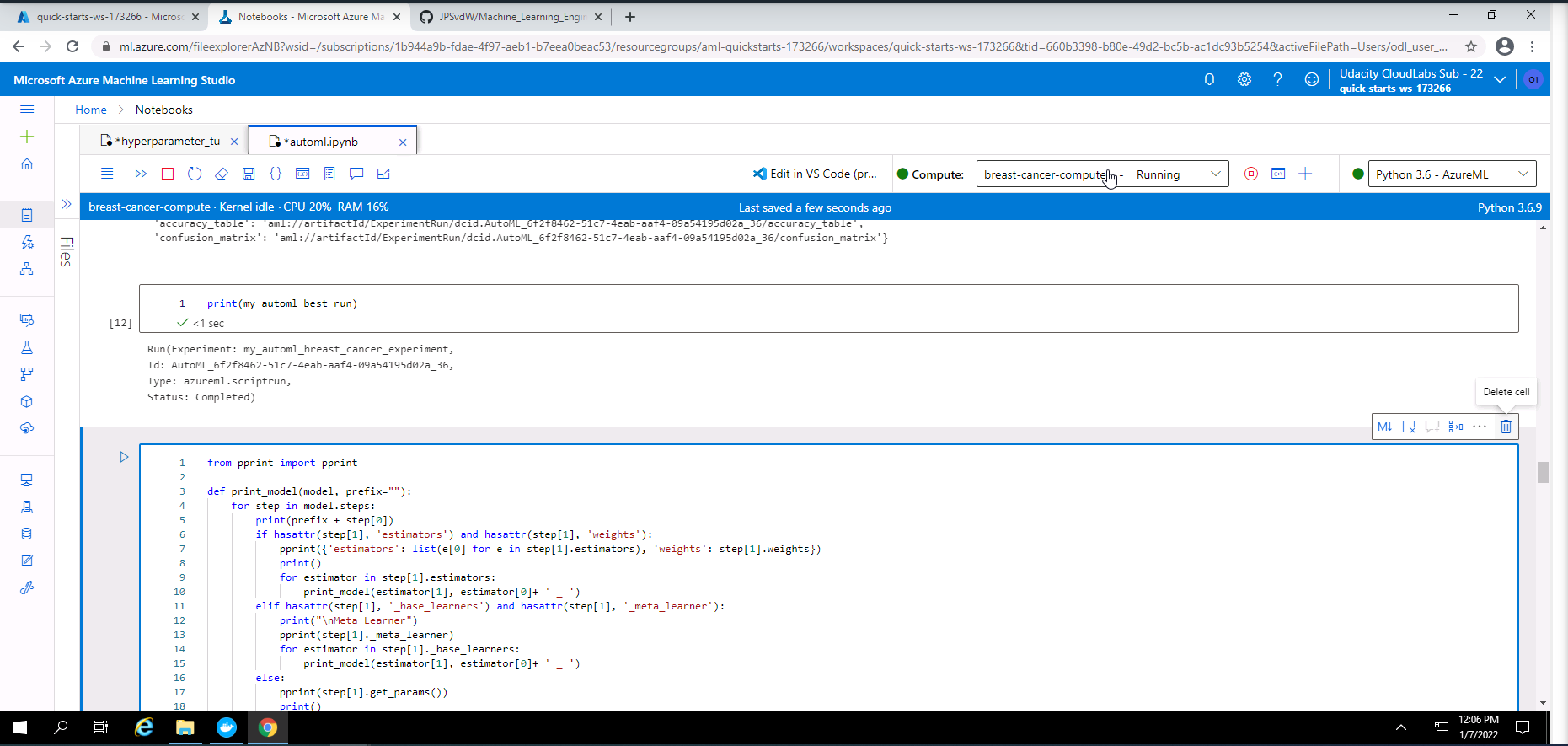
Task: Close the hyperparameter_tu notebook tab
Action: click(234, 142)
